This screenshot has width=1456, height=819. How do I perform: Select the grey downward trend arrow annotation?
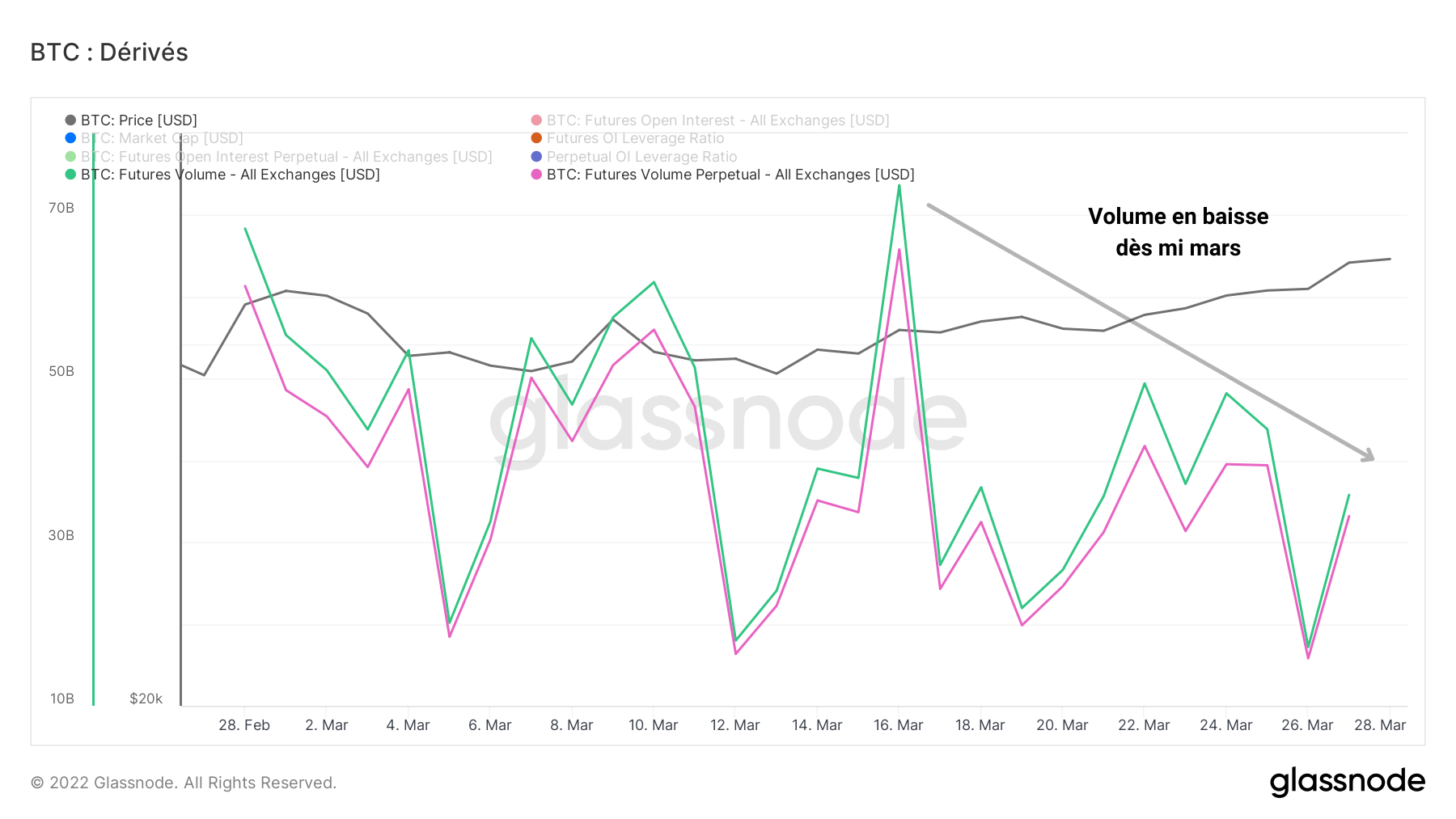coord(1149,331)
